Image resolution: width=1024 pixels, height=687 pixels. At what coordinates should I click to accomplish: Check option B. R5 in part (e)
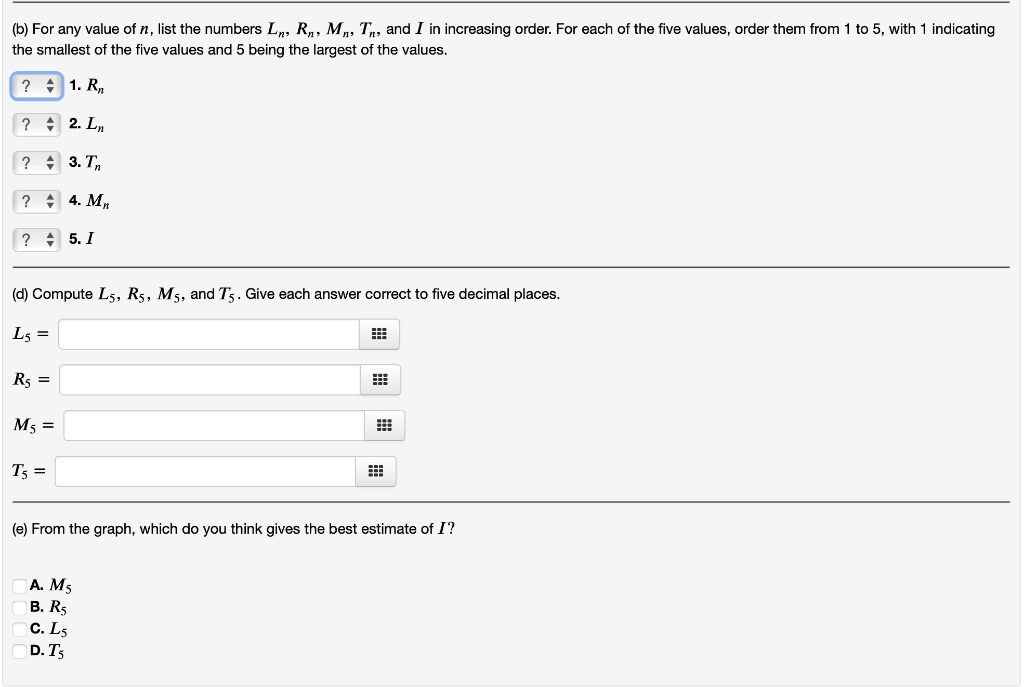(19, 607)
